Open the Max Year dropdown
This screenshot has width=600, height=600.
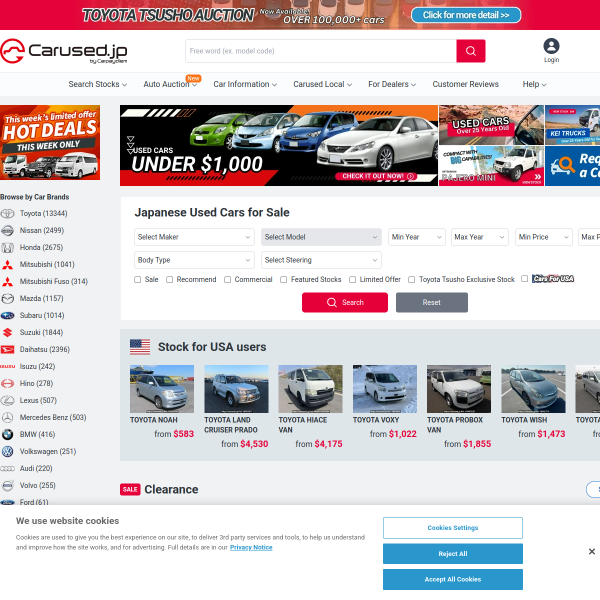tap(480, 237)
